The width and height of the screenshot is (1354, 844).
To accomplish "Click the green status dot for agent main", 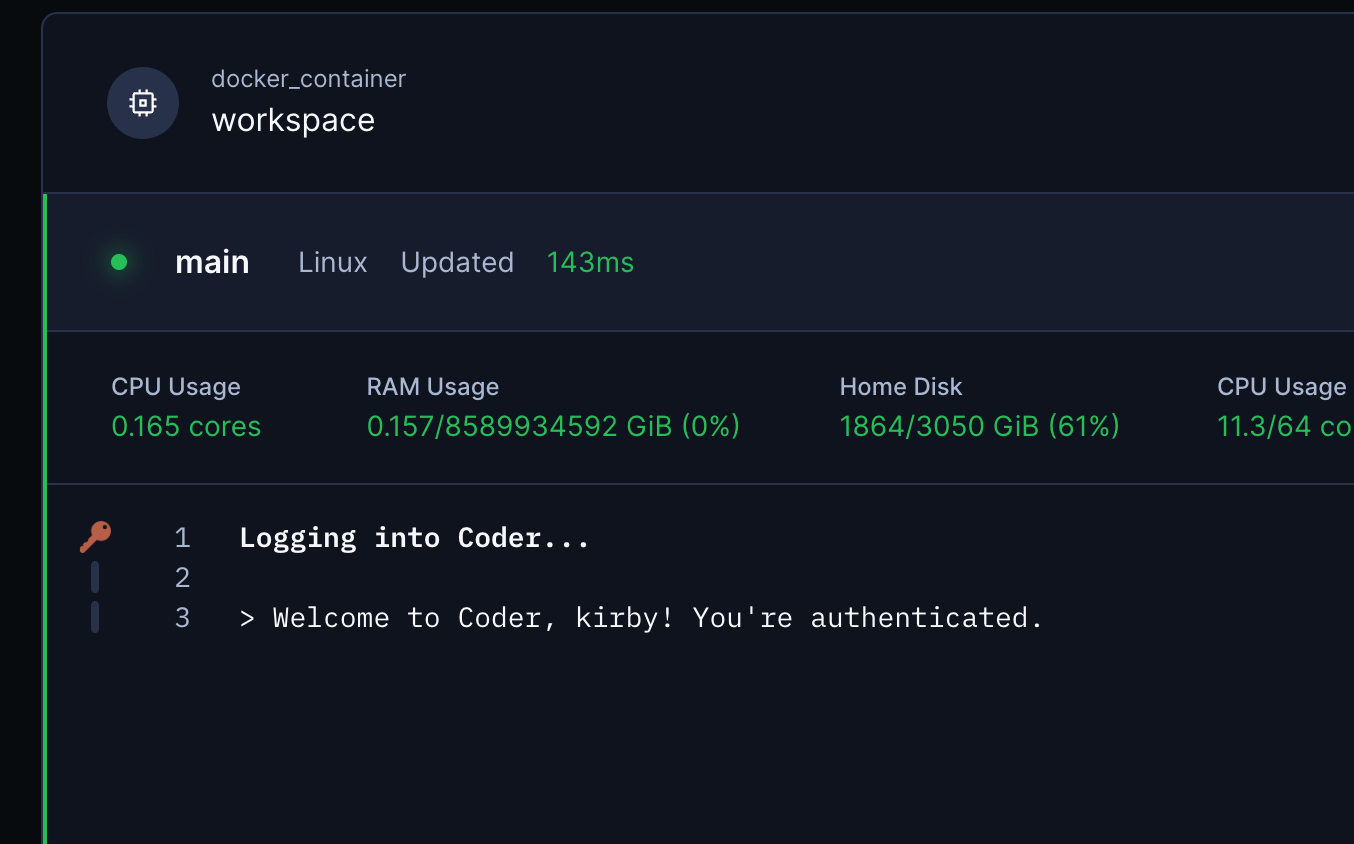I will click(118, 262).
